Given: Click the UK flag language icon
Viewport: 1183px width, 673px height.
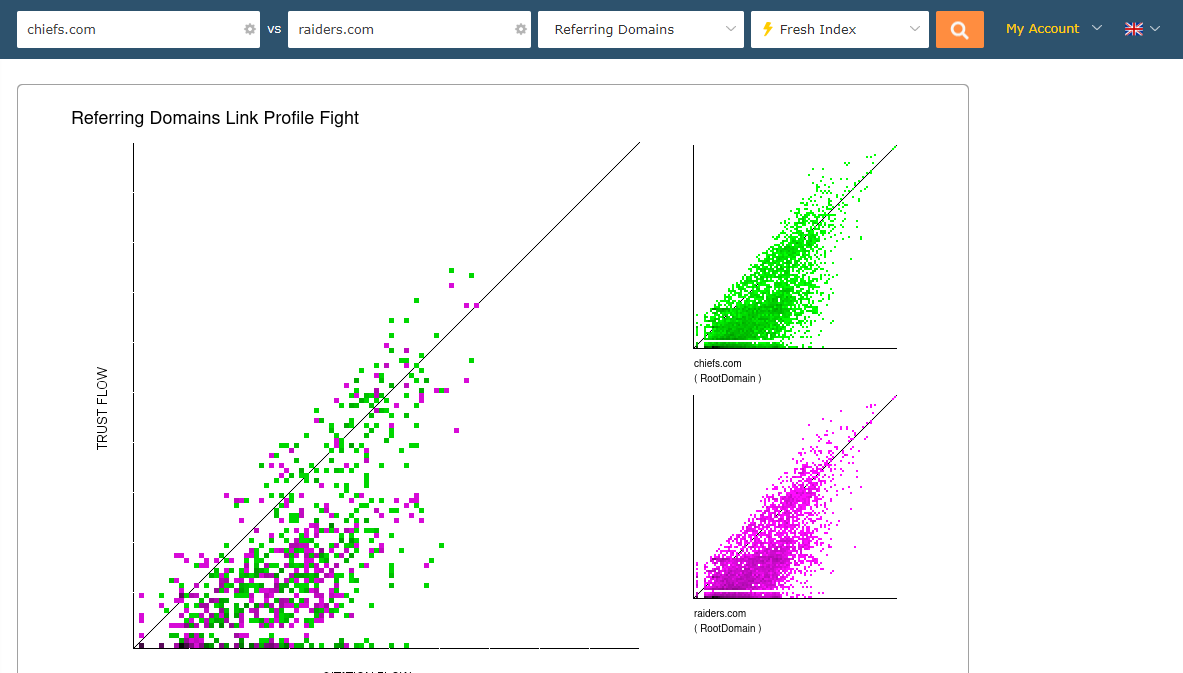Looking at the screenshot, I should 1133,29.
